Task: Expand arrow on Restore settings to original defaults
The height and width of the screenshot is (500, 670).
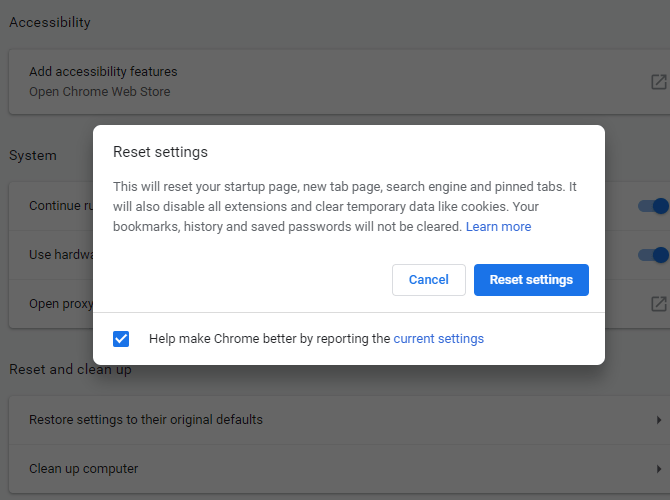Action: tap(658, 420)
